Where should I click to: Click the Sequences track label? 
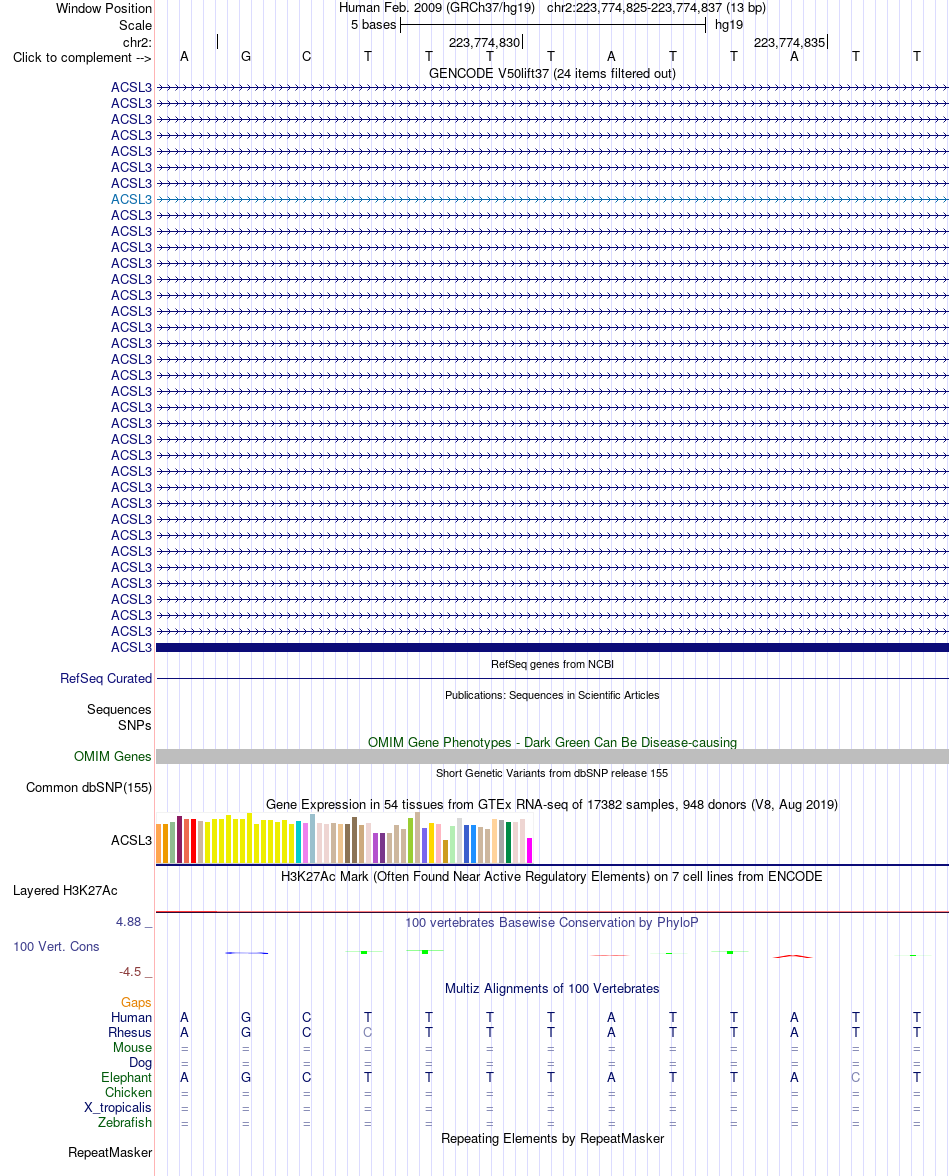[x=118, y=710]
